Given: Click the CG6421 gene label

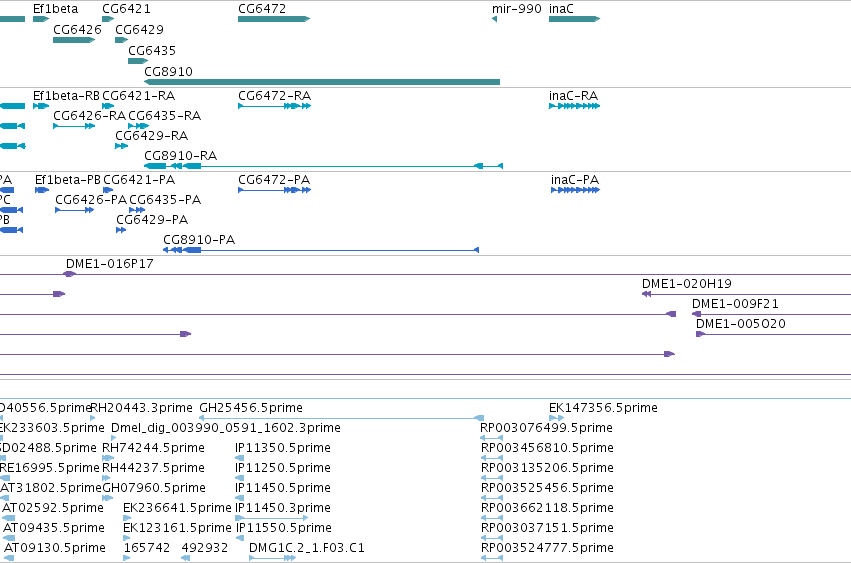Looking at the screenshot, I should [x=126, y=9].
